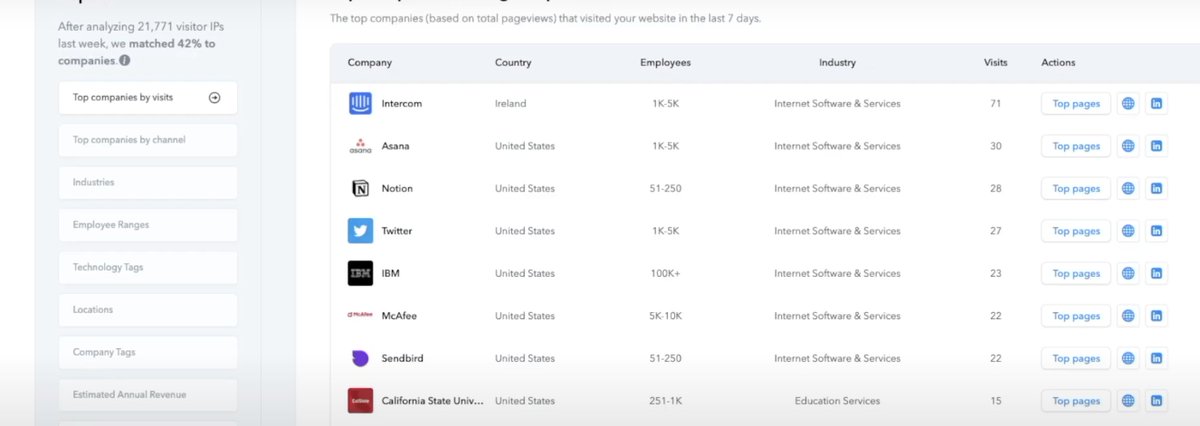Open Twitter's LinkedIn icon
The width and height of the screenshot is (1200, 426).
[1156, 231]
